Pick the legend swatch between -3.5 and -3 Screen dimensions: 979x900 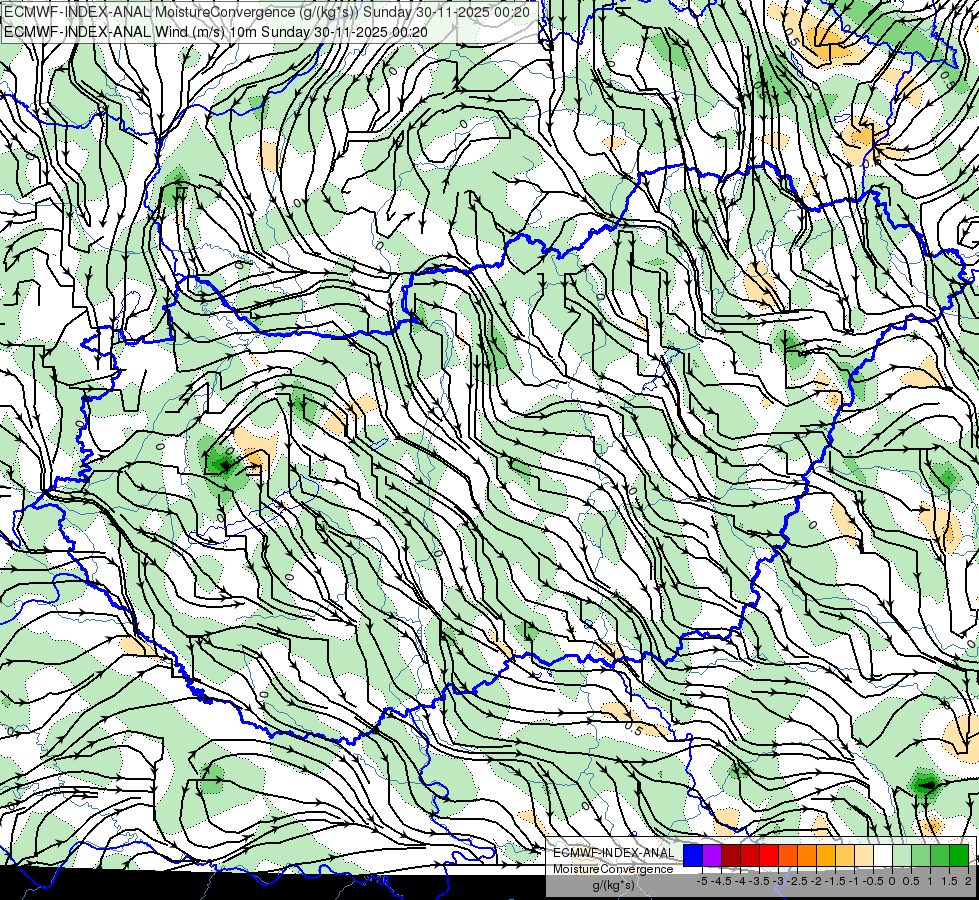769,855
